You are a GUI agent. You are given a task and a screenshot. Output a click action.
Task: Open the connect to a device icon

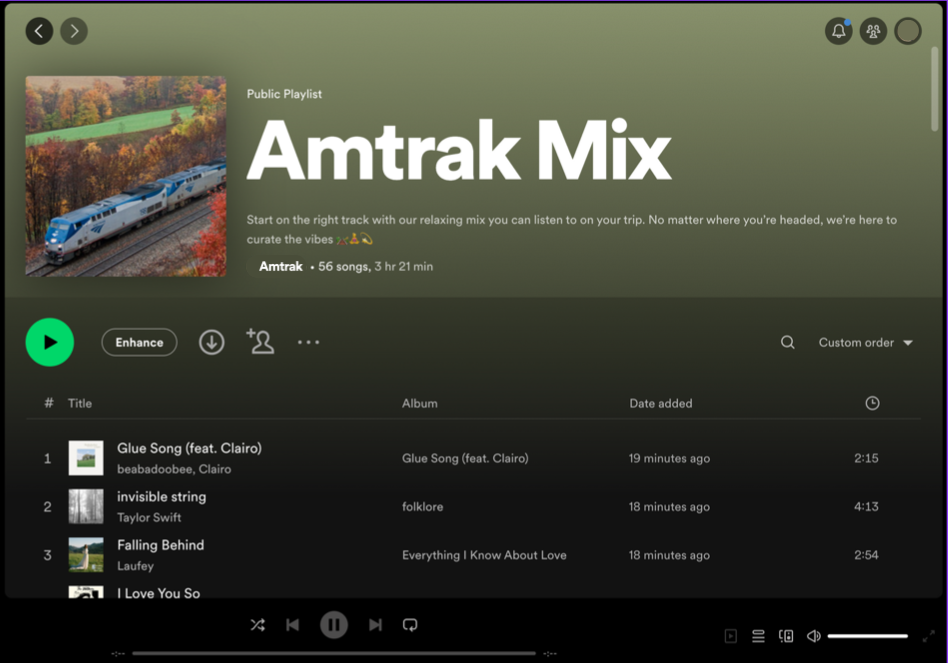786,636
